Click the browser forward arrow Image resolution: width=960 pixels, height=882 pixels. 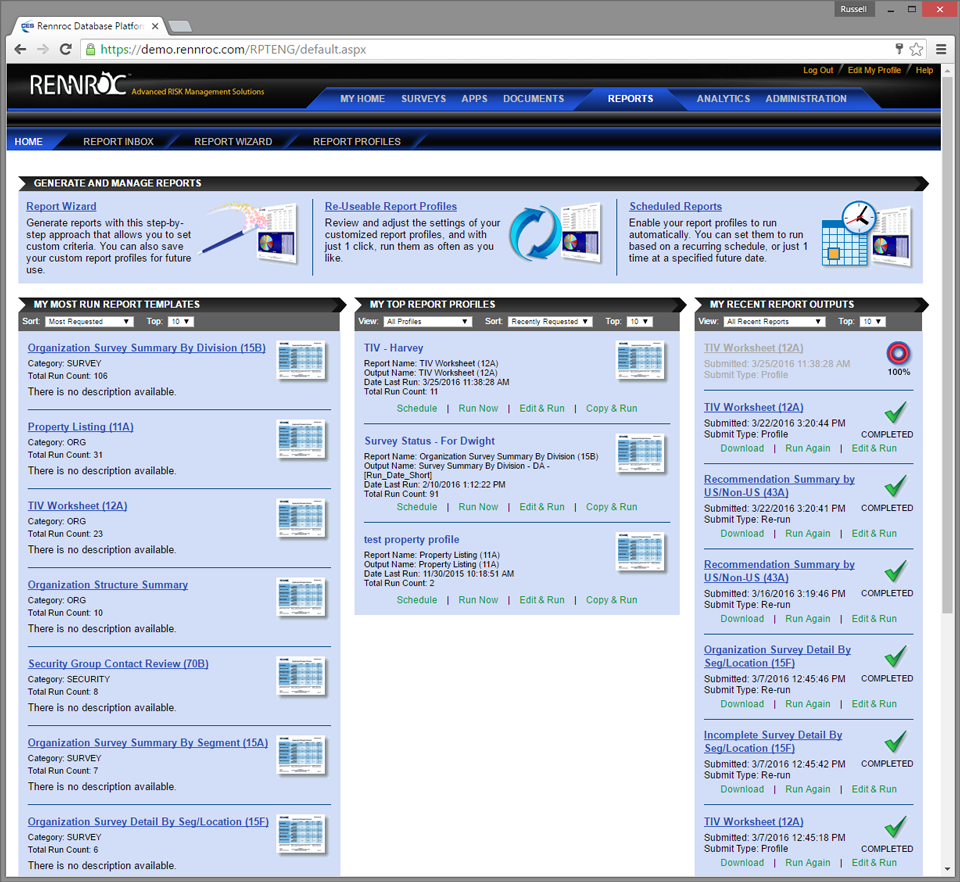tap(43, 50)
